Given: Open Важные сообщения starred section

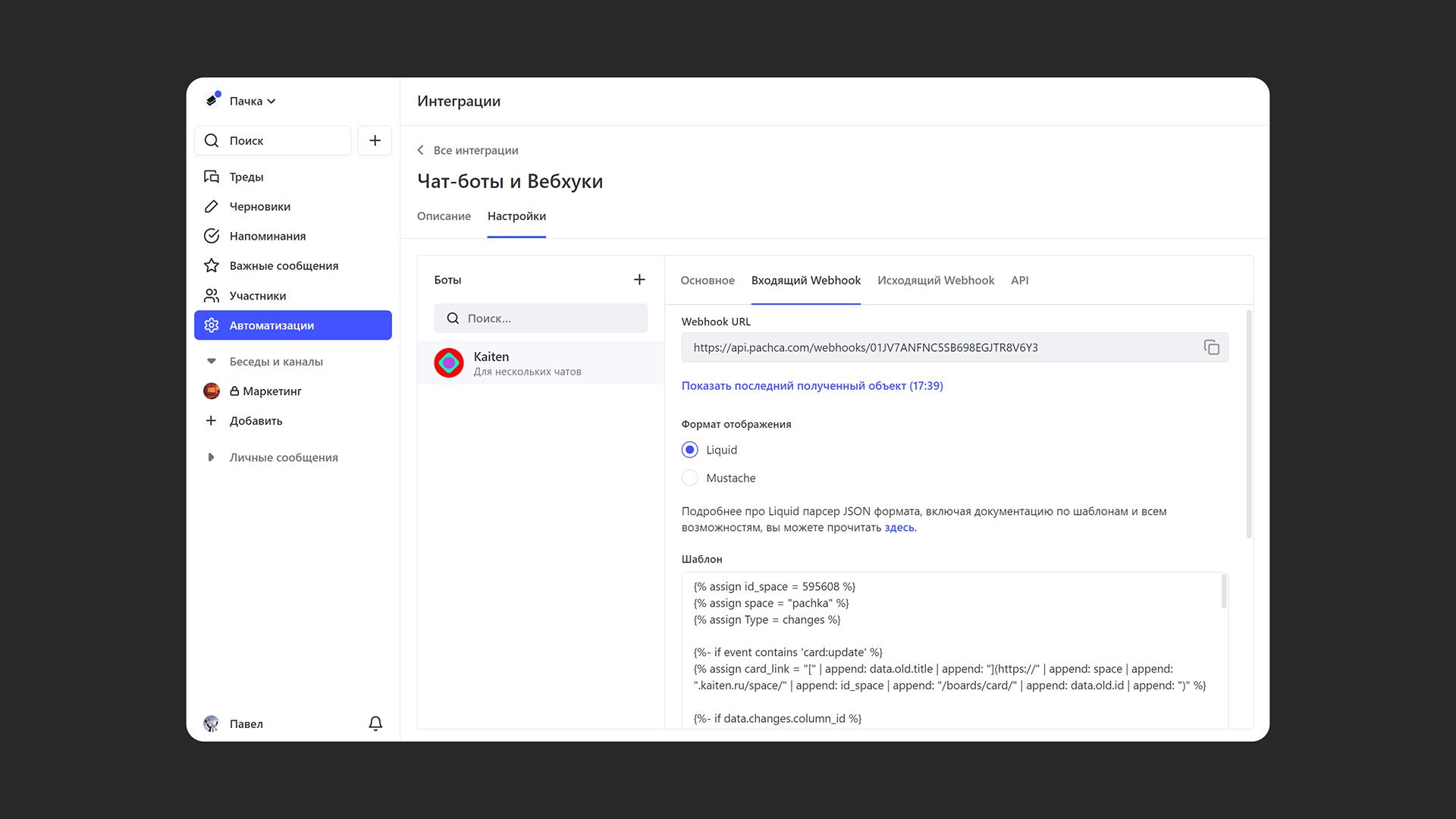Looking at the screenshot, I should click(x=284, y=265).
